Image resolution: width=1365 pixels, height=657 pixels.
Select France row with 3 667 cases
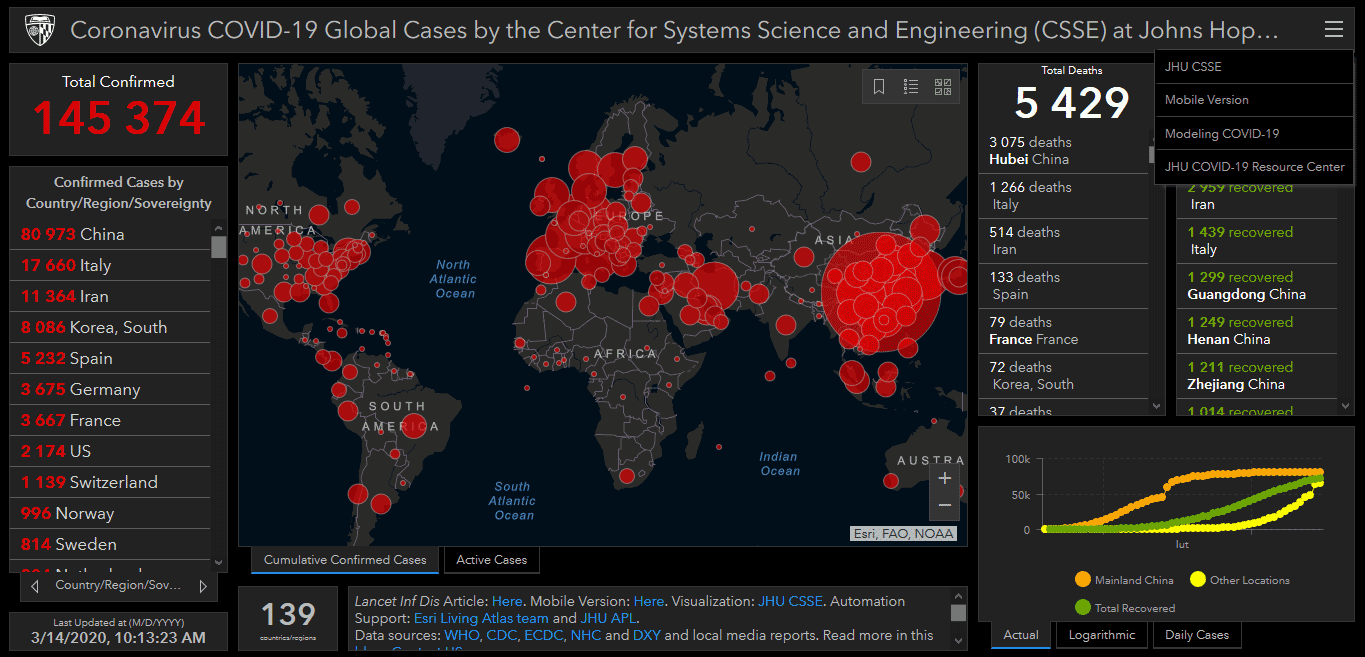pos(111,420)
